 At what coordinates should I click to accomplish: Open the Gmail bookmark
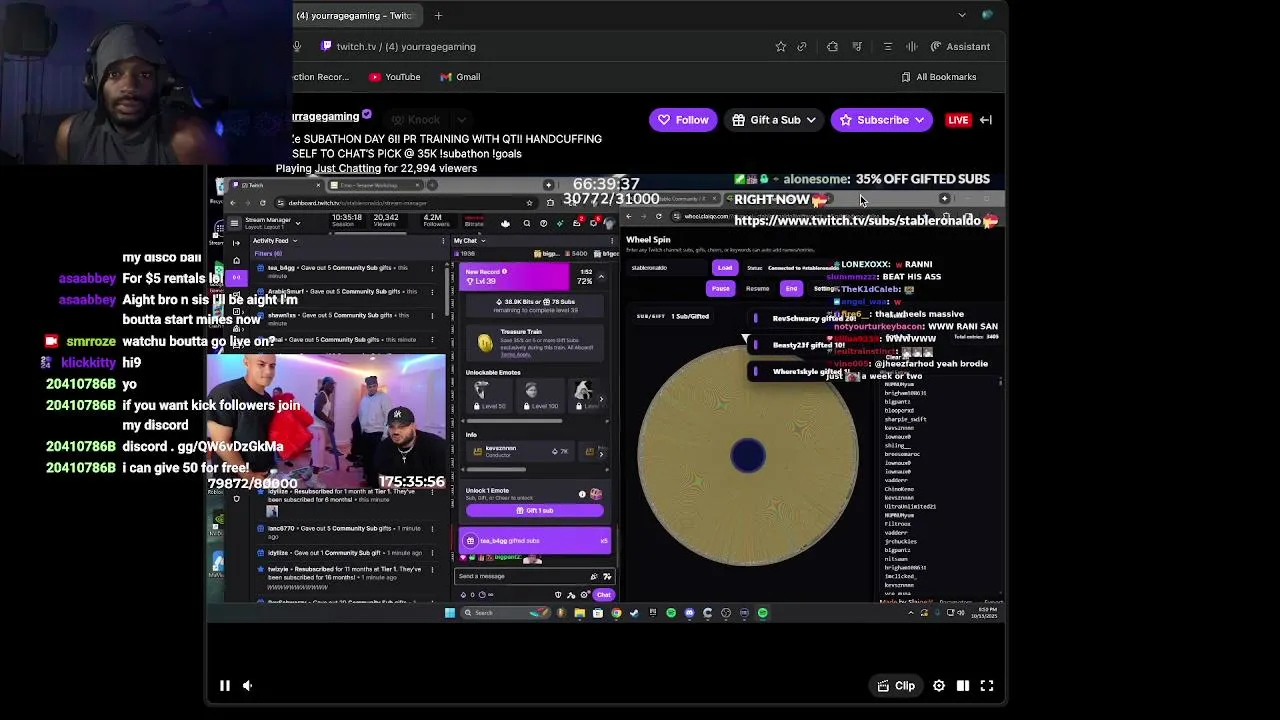coord(460,77)
